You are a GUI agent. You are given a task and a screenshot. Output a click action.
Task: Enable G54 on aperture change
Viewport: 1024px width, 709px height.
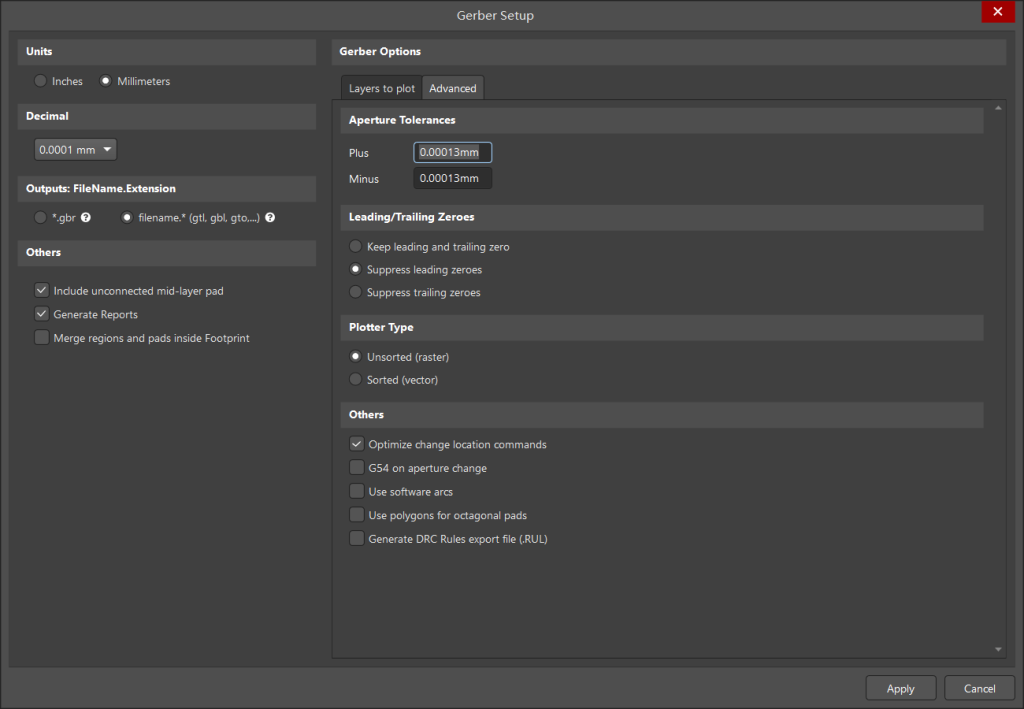click(357, 467)
